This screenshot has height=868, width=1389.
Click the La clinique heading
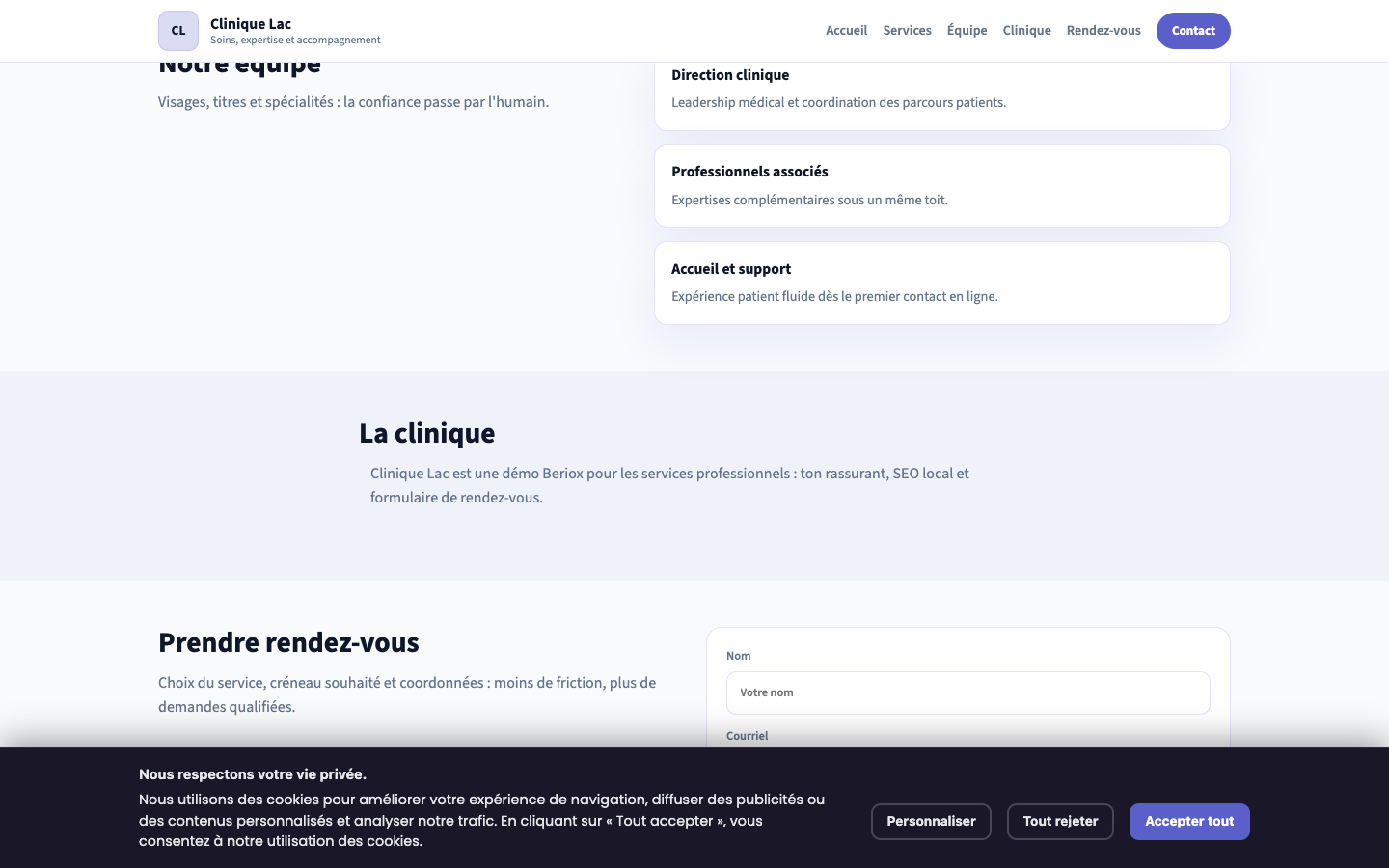(x=427, y=434)
